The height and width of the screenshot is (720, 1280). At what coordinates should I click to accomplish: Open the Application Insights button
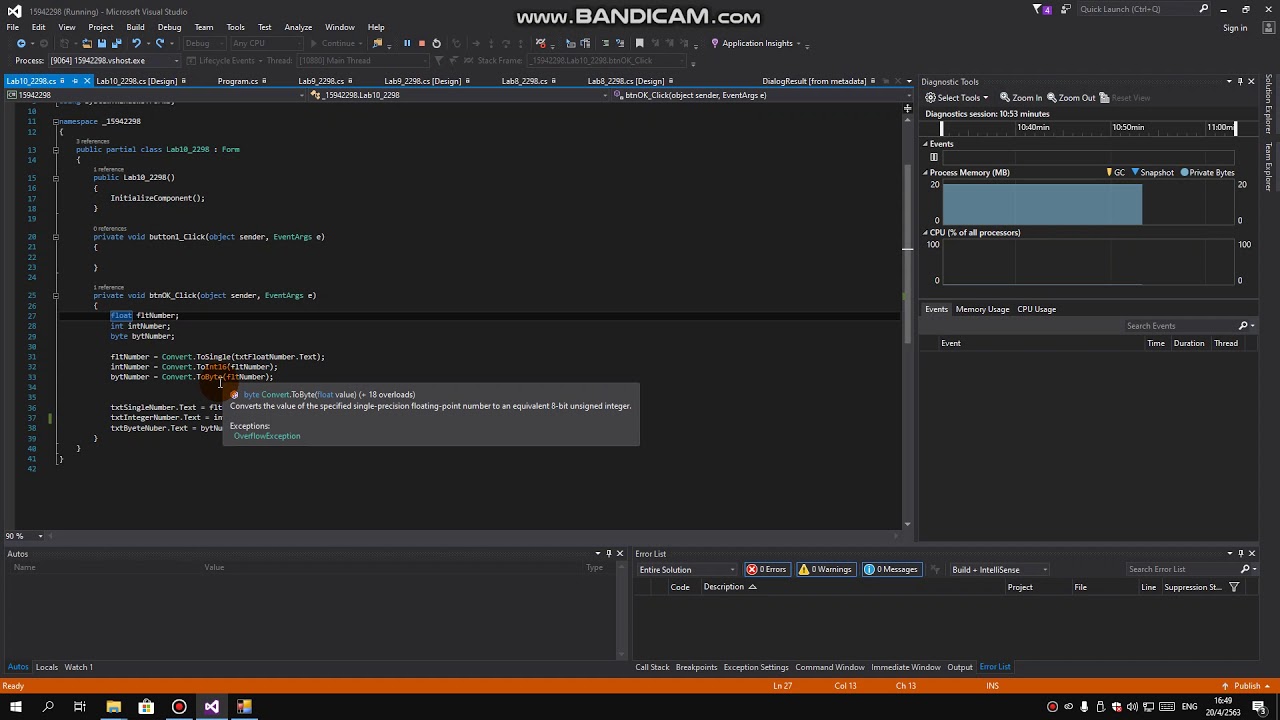[x=757, y=43]
